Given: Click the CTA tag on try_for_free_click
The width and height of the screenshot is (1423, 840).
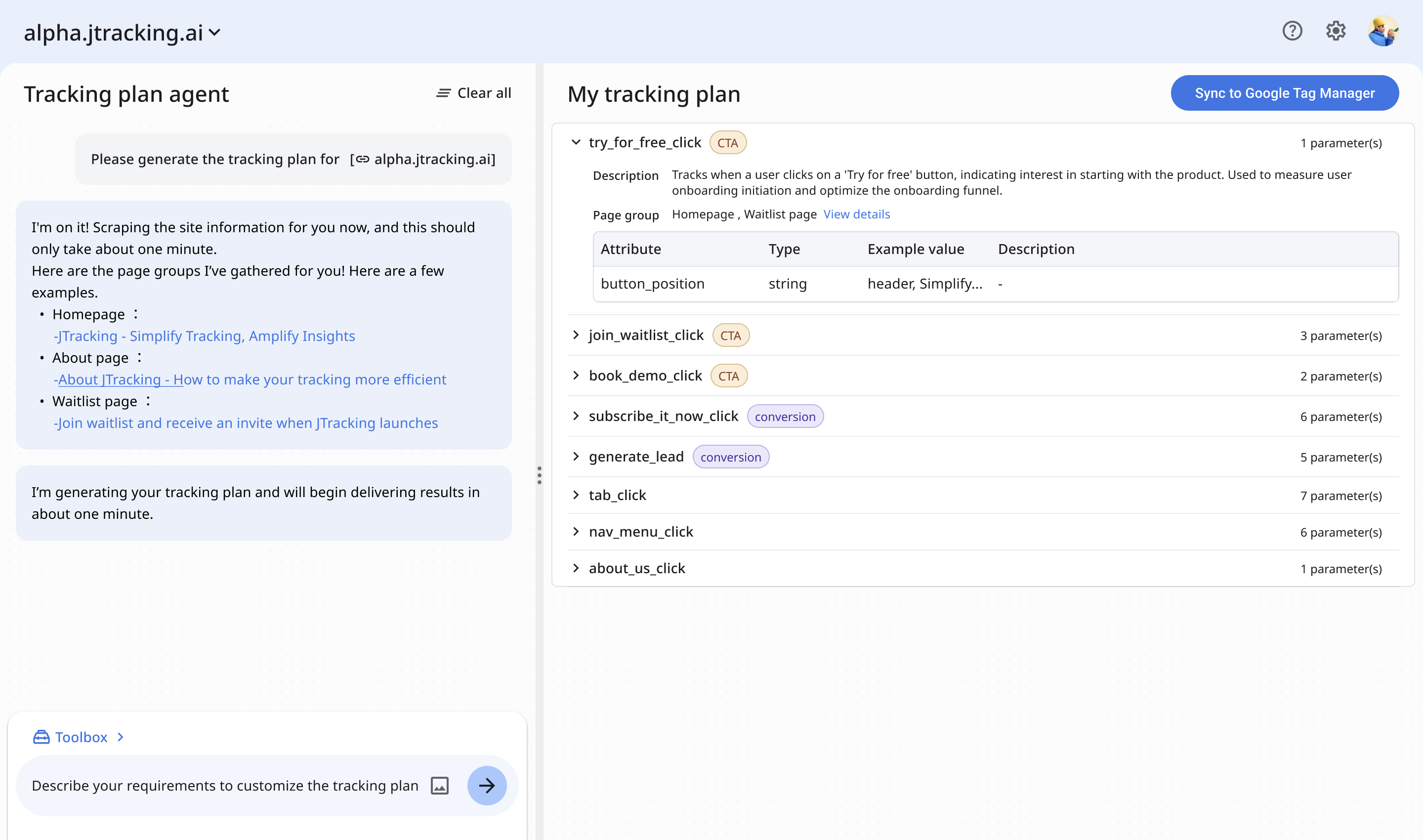Looking at the screenshot, I should 728,143.
